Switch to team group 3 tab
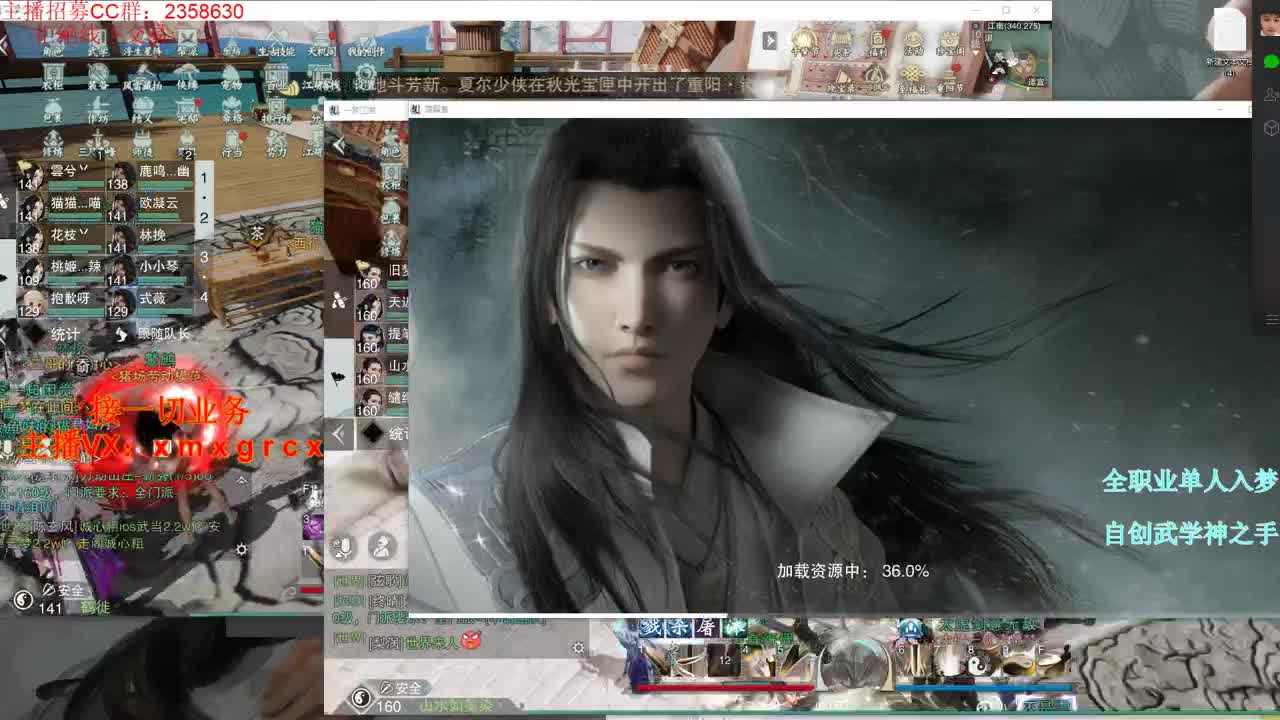This screenshot has width=1280, height=720. [204, 257]
